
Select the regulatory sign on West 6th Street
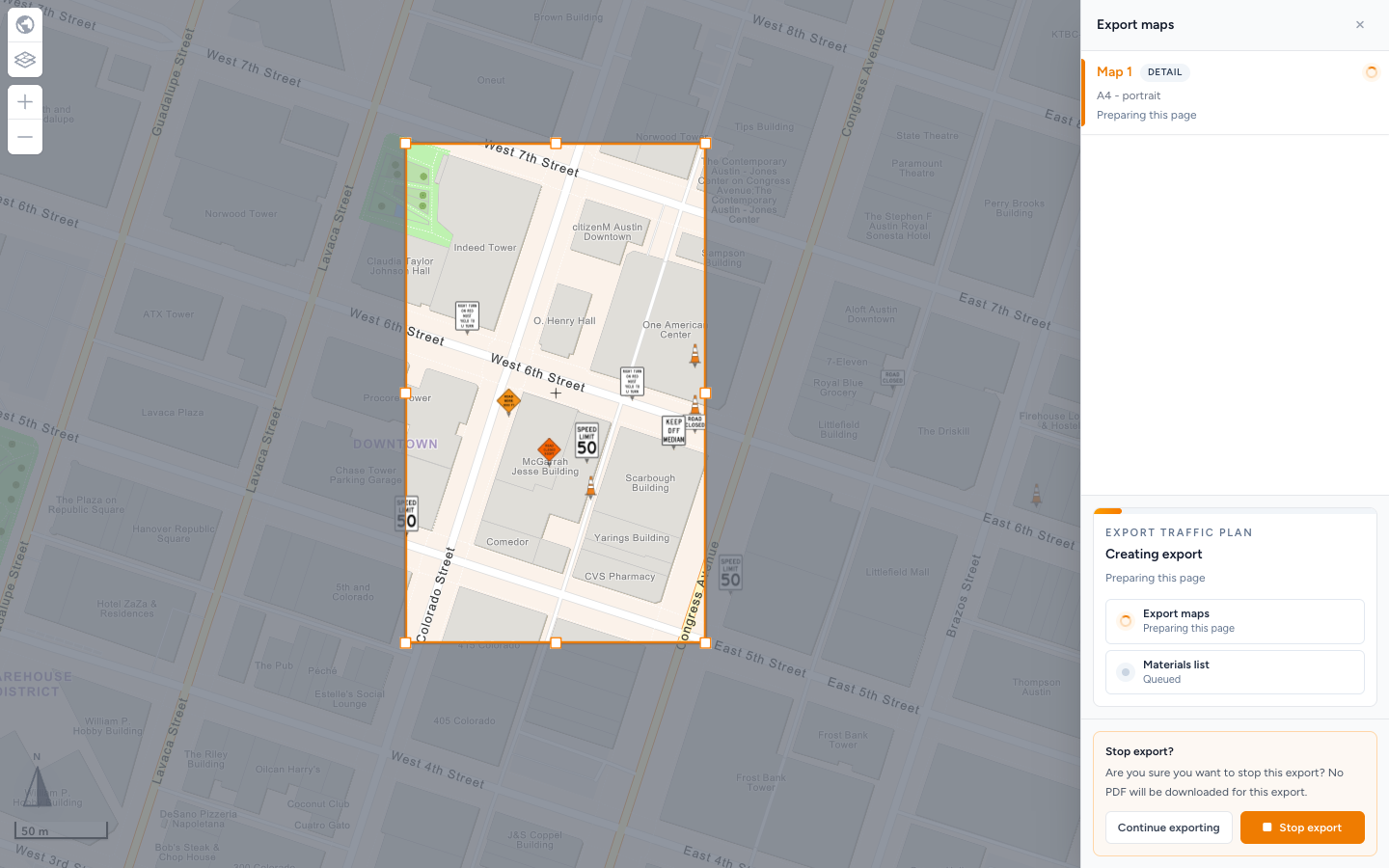[632, 381]
